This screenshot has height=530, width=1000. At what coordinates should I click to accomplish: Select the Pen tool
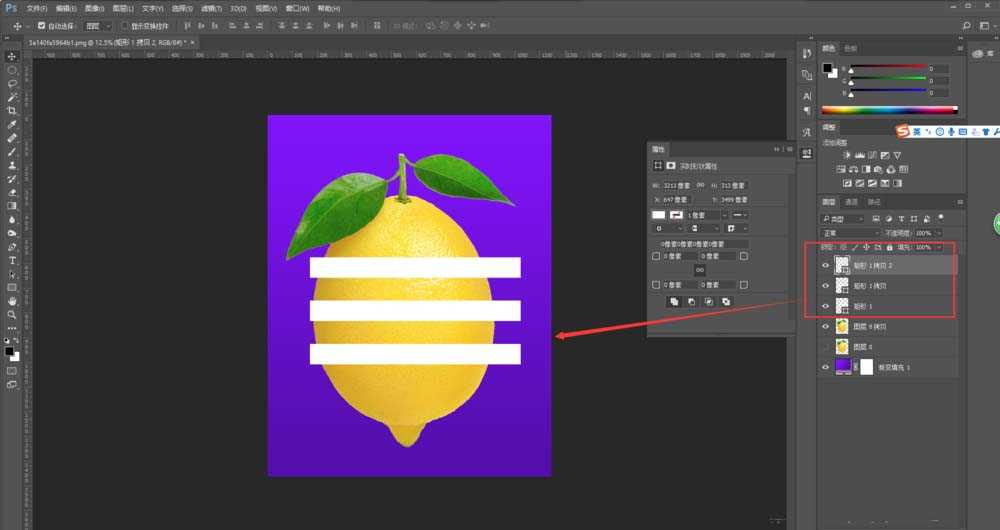pyautogui.click(x=12, y=246)
